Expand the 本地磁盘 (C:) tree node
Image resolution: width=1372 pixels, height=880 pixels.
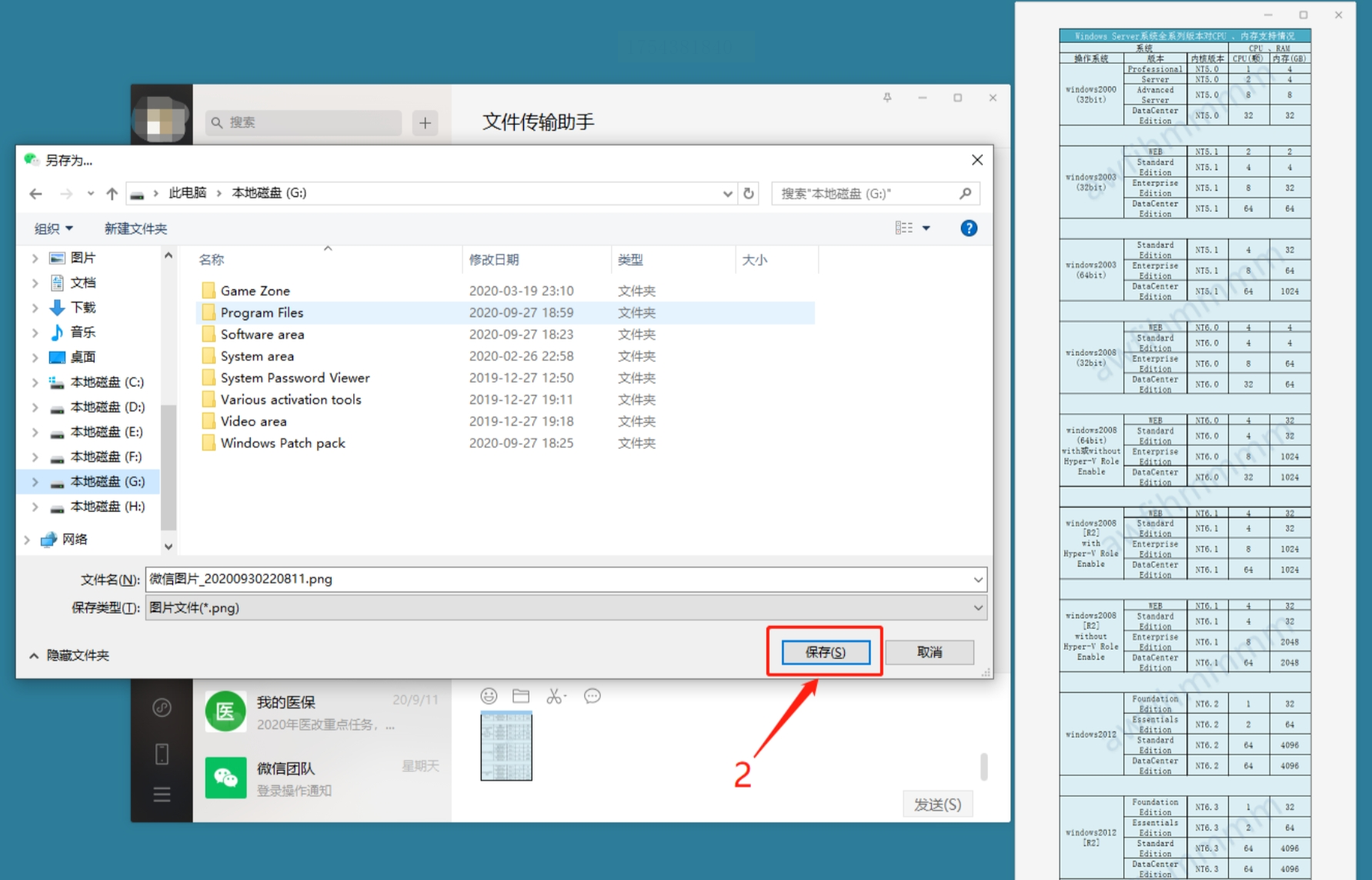tap(35, 383)
